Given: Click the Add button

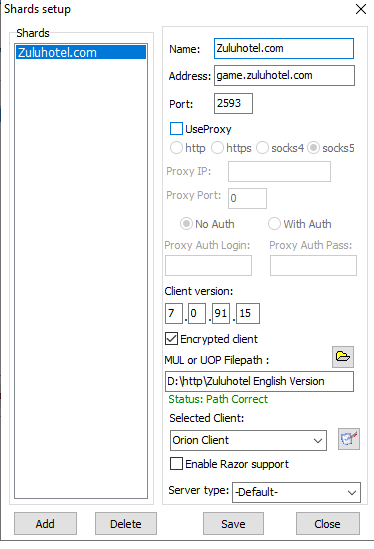Looking at the screenshot, I should point(45,524).
